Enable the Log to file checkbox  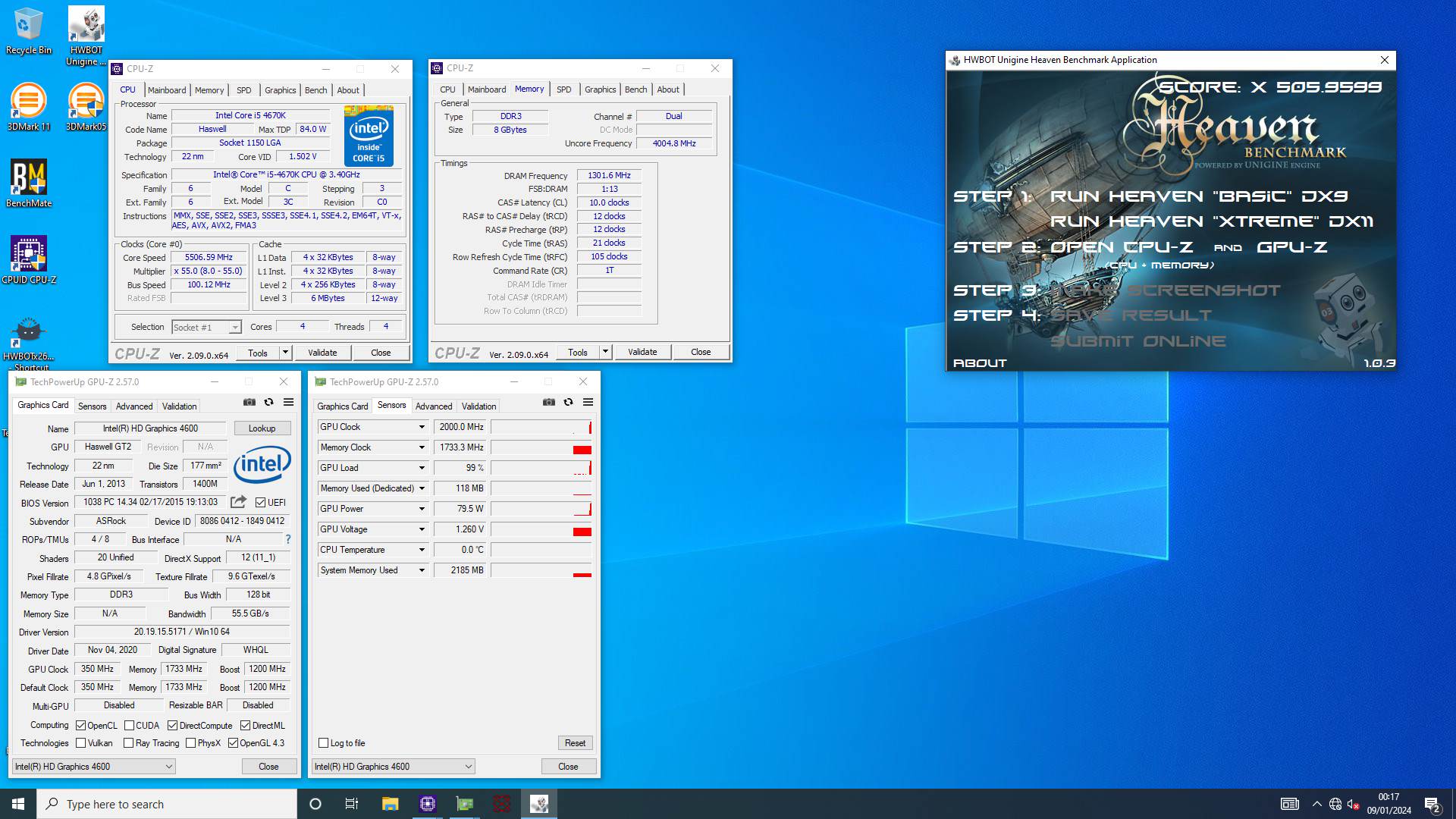324,743
